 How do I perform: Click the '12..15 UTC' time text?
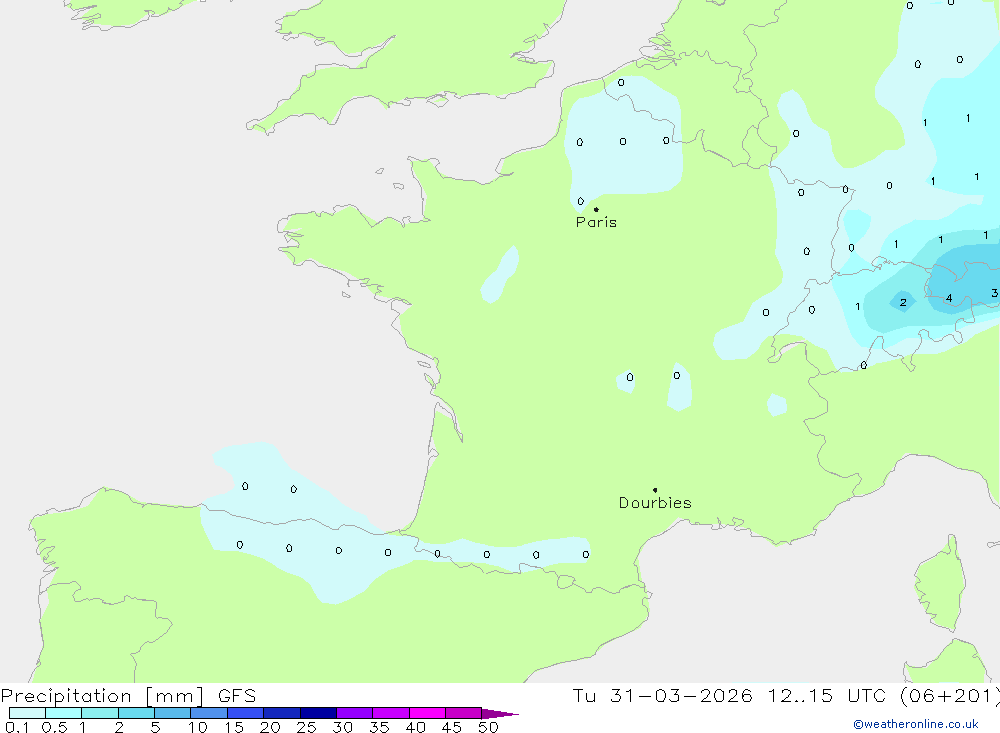827,696
